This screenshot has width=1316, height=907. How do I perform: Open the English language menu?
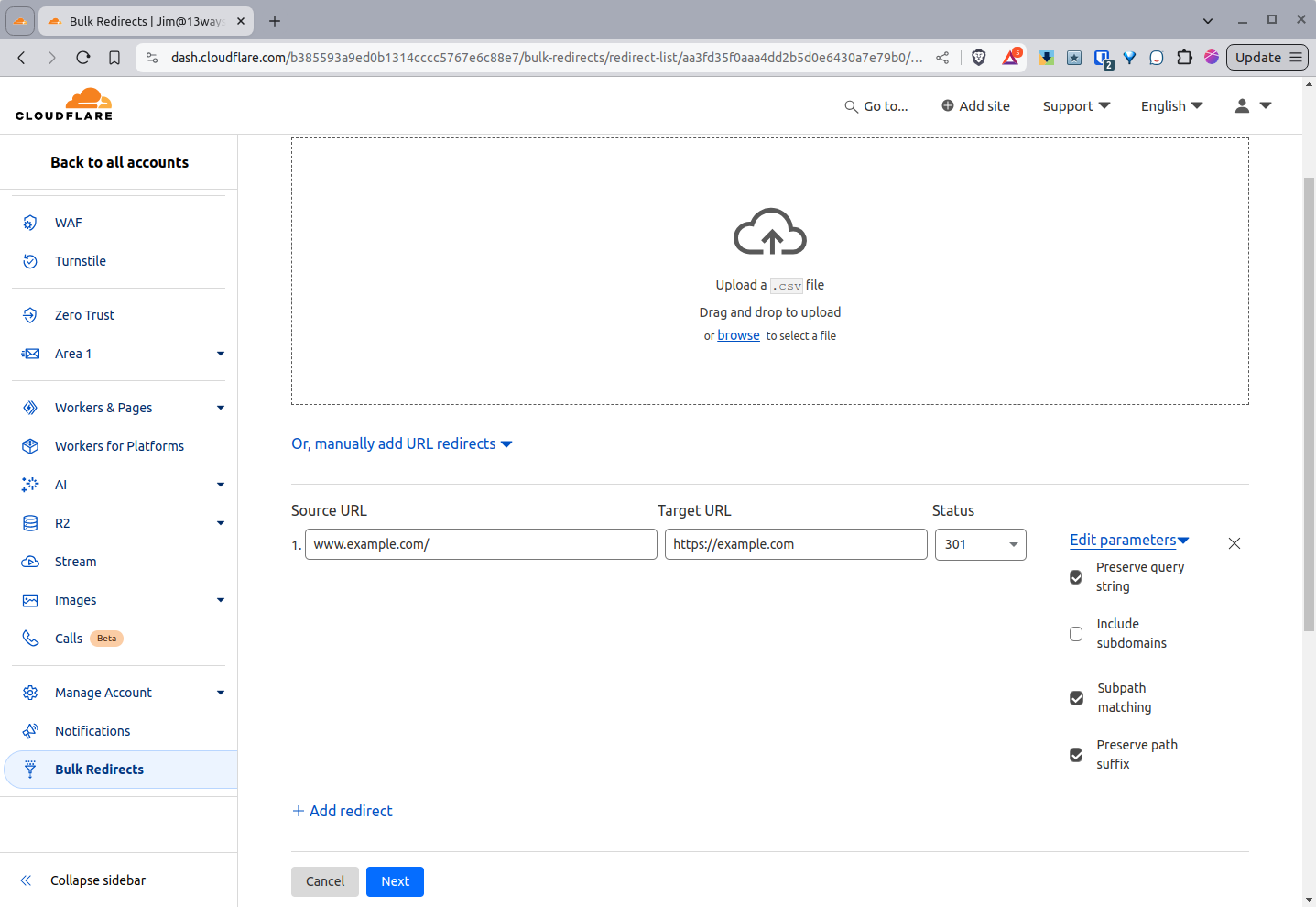1170,105
